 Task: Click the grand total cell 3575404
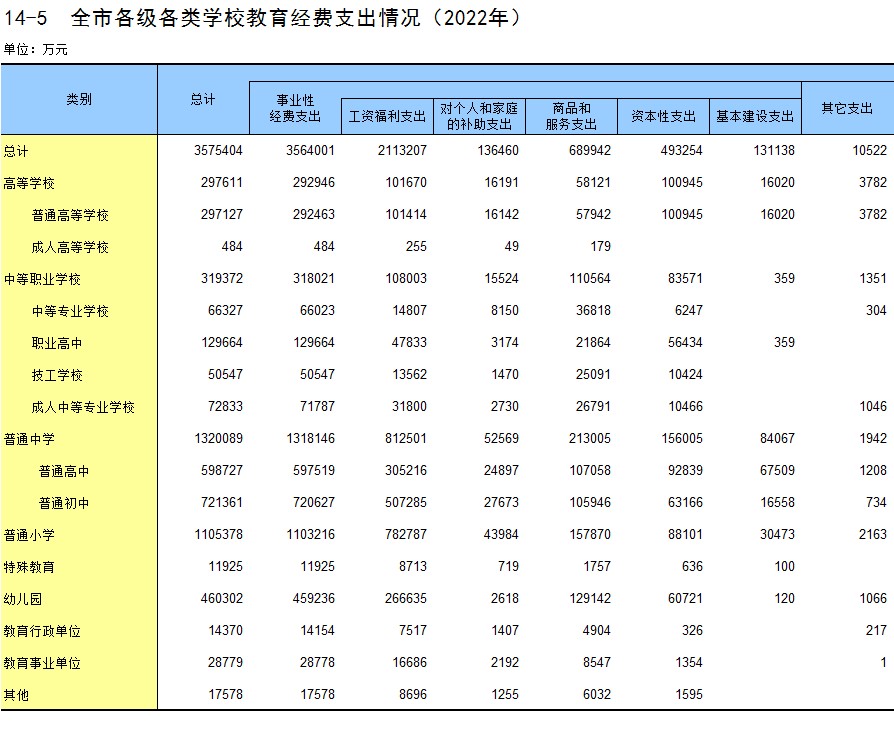(218, 151)
